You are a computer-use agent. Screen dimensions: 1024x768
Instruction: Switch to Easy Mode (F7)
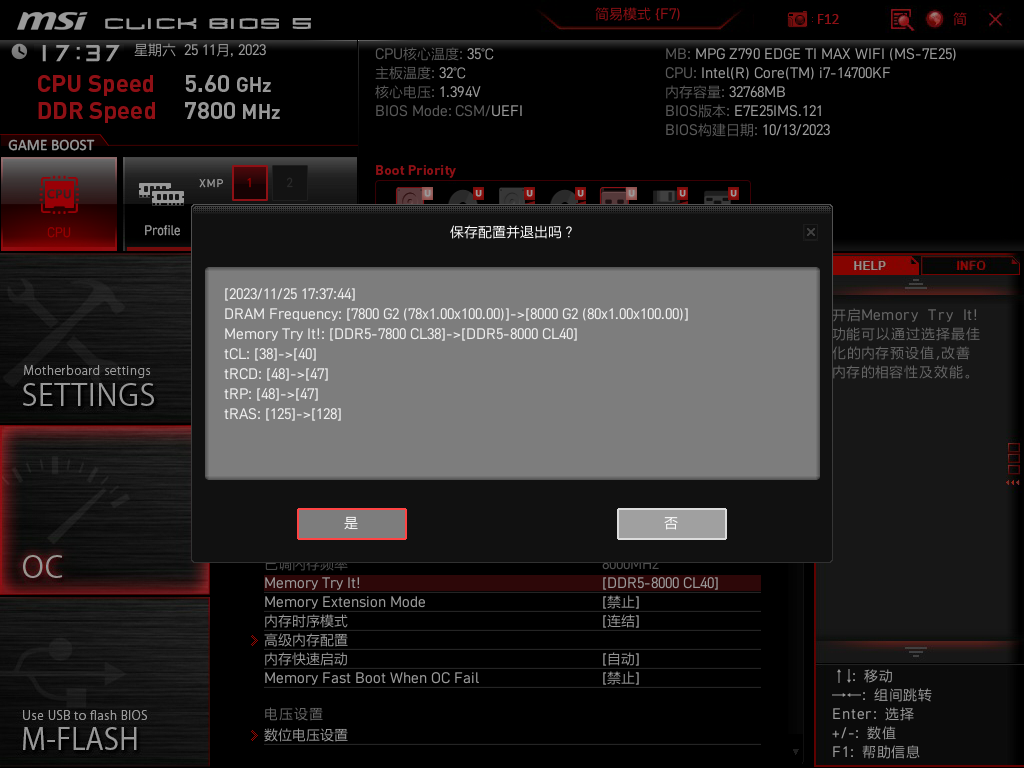[x=637, y=14]
